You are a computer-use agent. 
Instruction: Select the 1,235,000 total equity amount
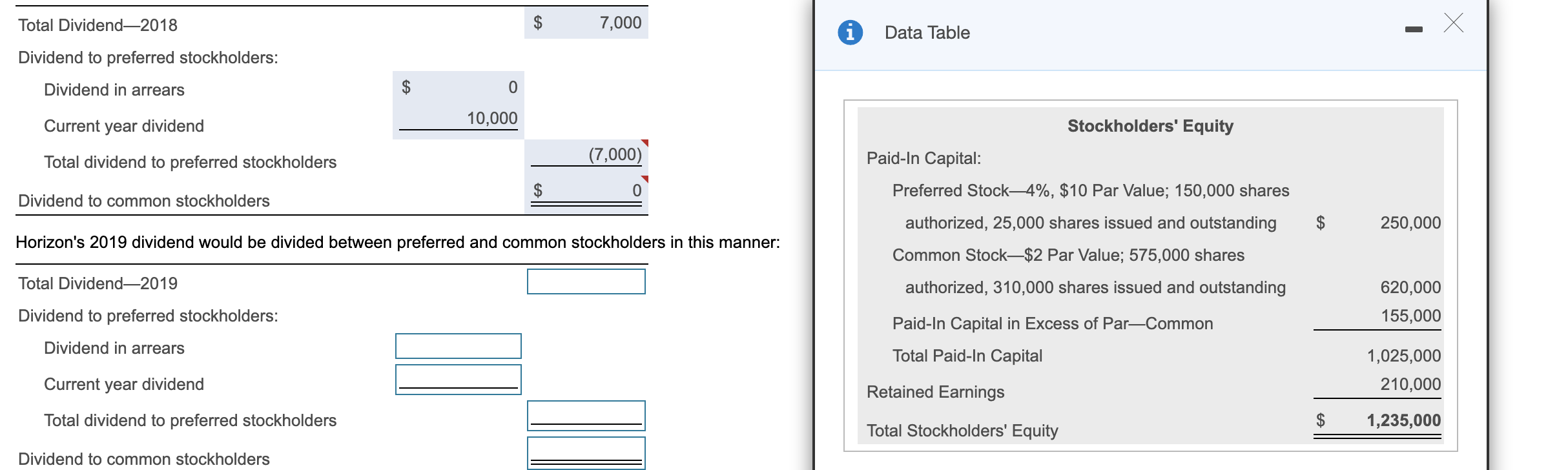coord(1403,420)
